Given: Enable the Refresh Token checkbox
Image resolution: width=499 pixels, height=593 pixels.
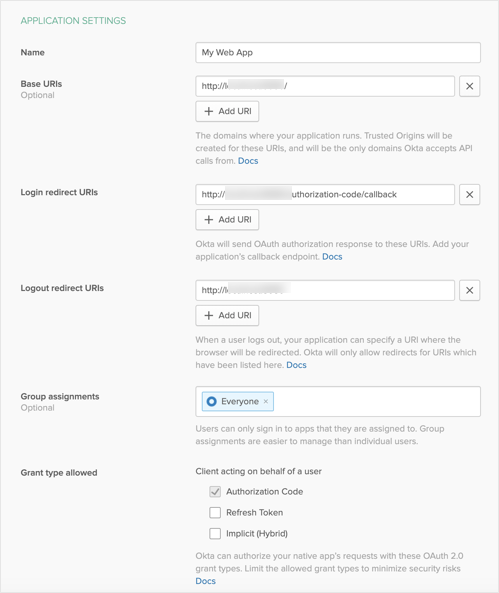Looking at the screenshot, I should (x=215, y=512).
